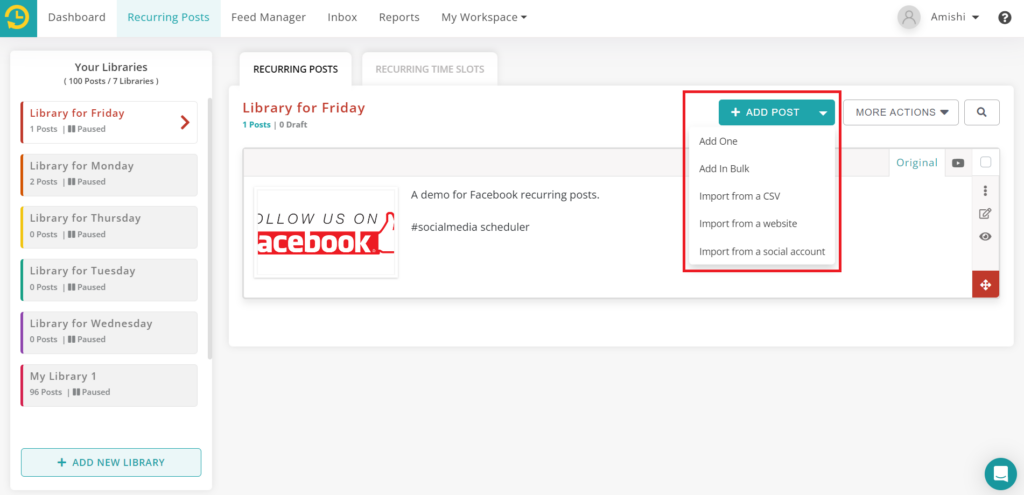The height and width of the screenshot is (495, 1024).
Task: Click the red move post handle
Action: (x=985, y=284)
